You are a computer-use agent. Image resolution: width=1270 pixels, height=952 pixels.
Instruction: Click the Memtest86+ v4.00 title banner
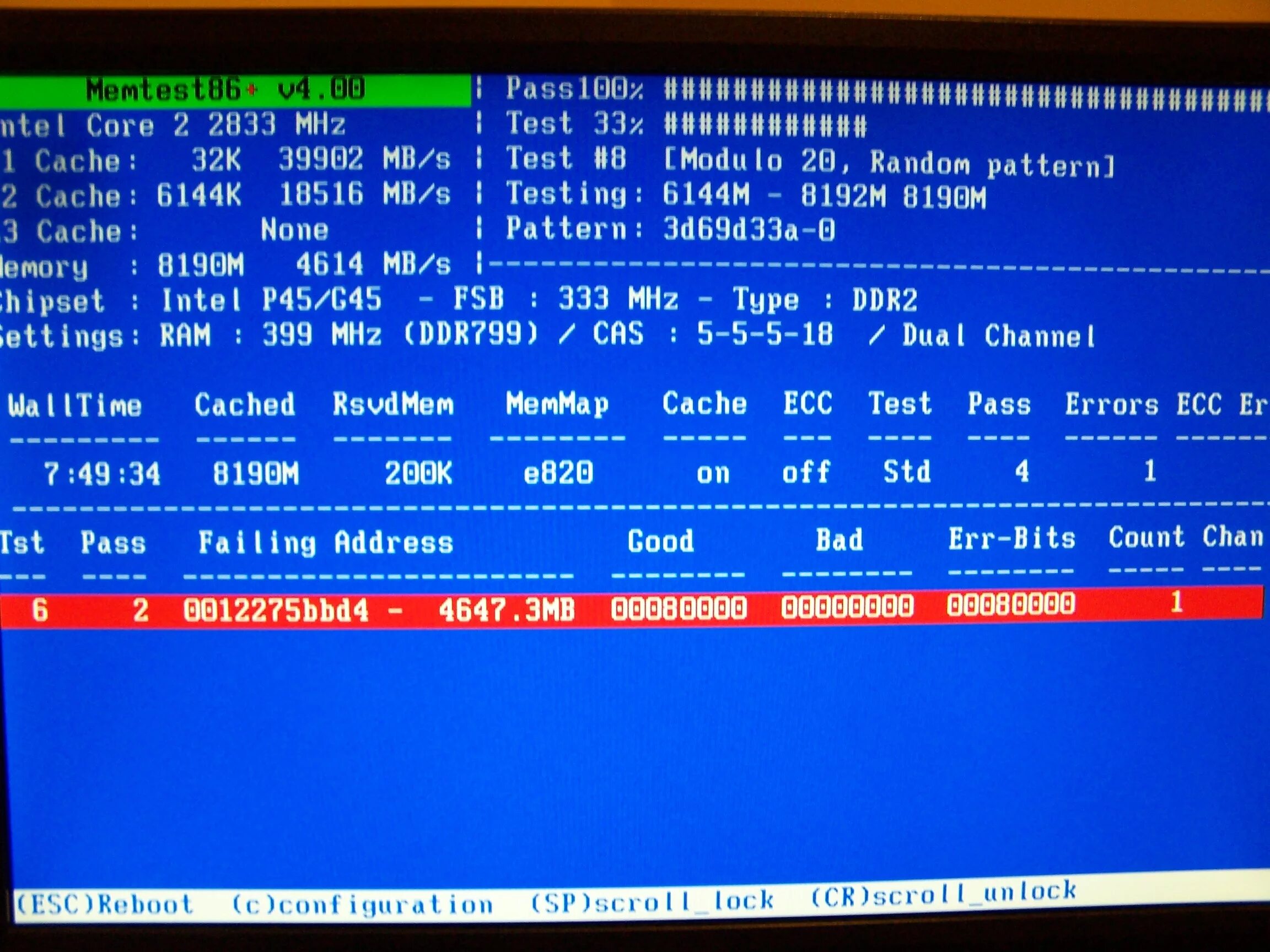(x=225, y=89)
